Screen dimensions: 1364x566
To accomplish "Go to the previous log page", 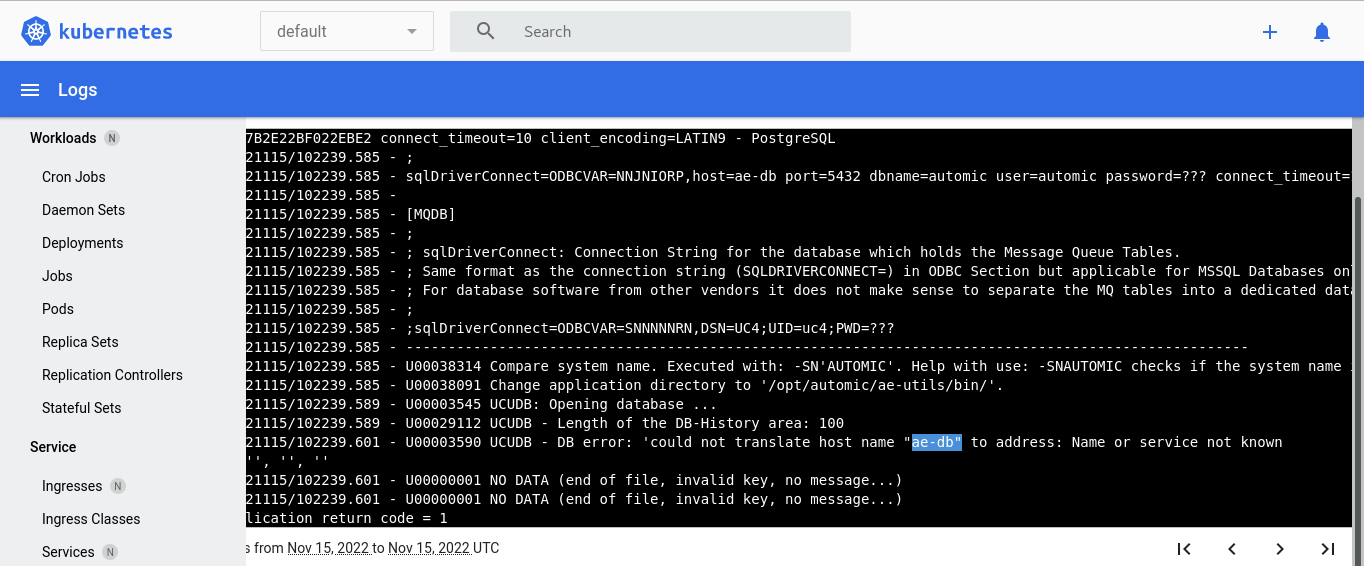I will [x=1232, y=548].
